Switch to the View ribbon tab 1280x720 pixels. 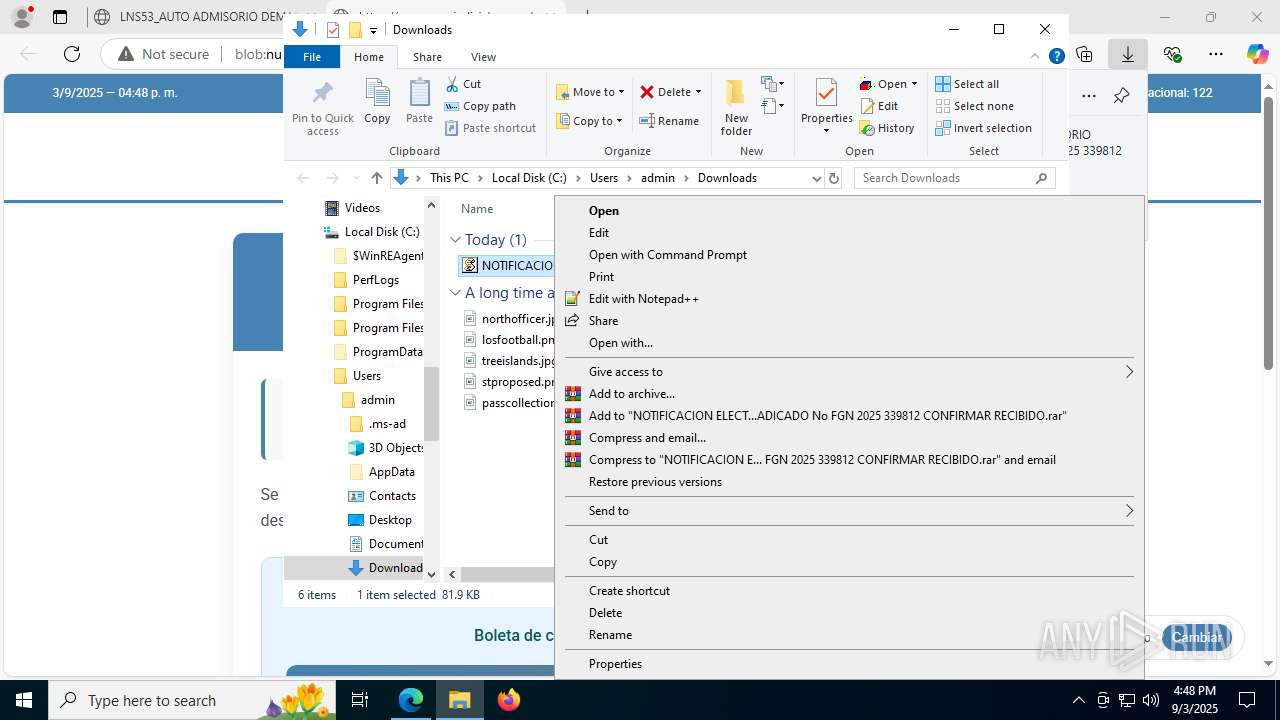pyautogui.click(x=483, y=57)
